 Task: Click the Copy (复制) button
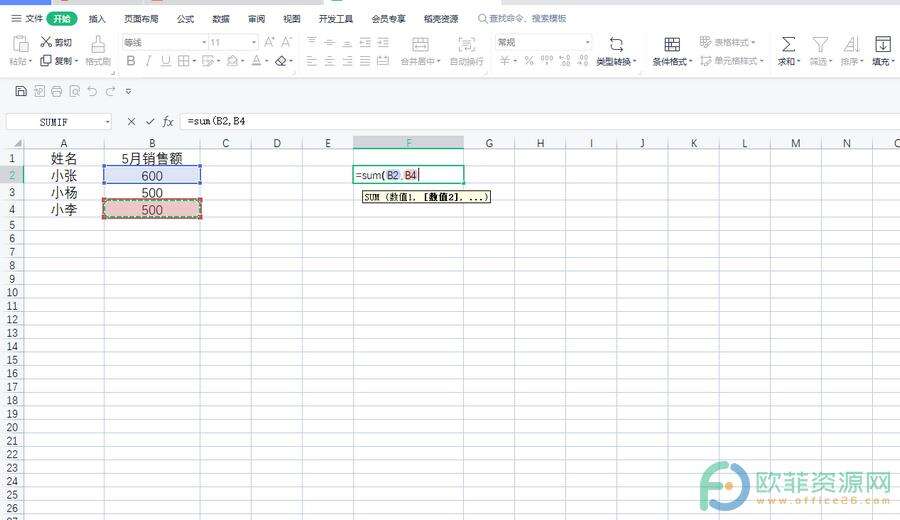pos(59,60)
